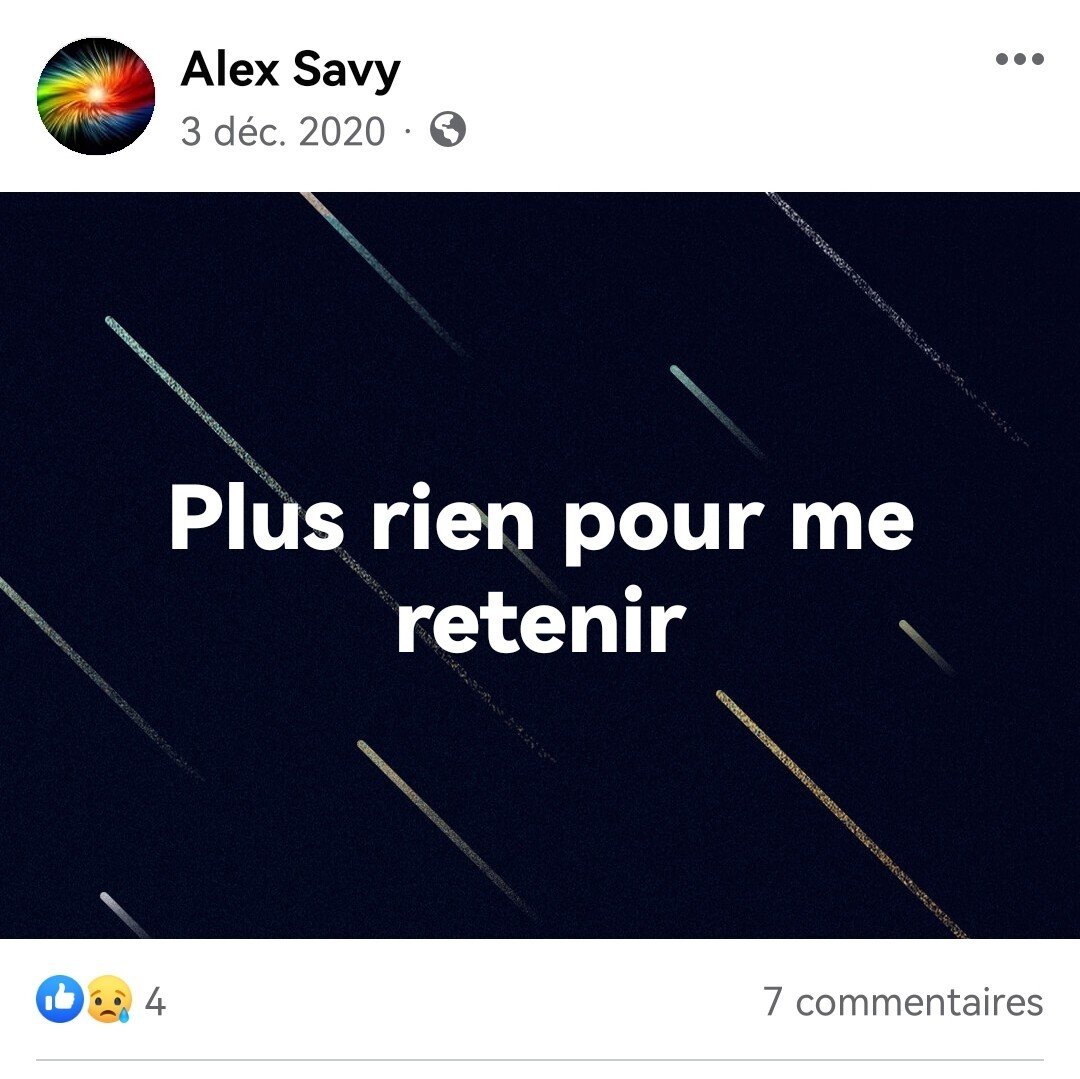Click the blue thumbs-up like reaction icon
1080x1079 pixels.
point(60,999)
